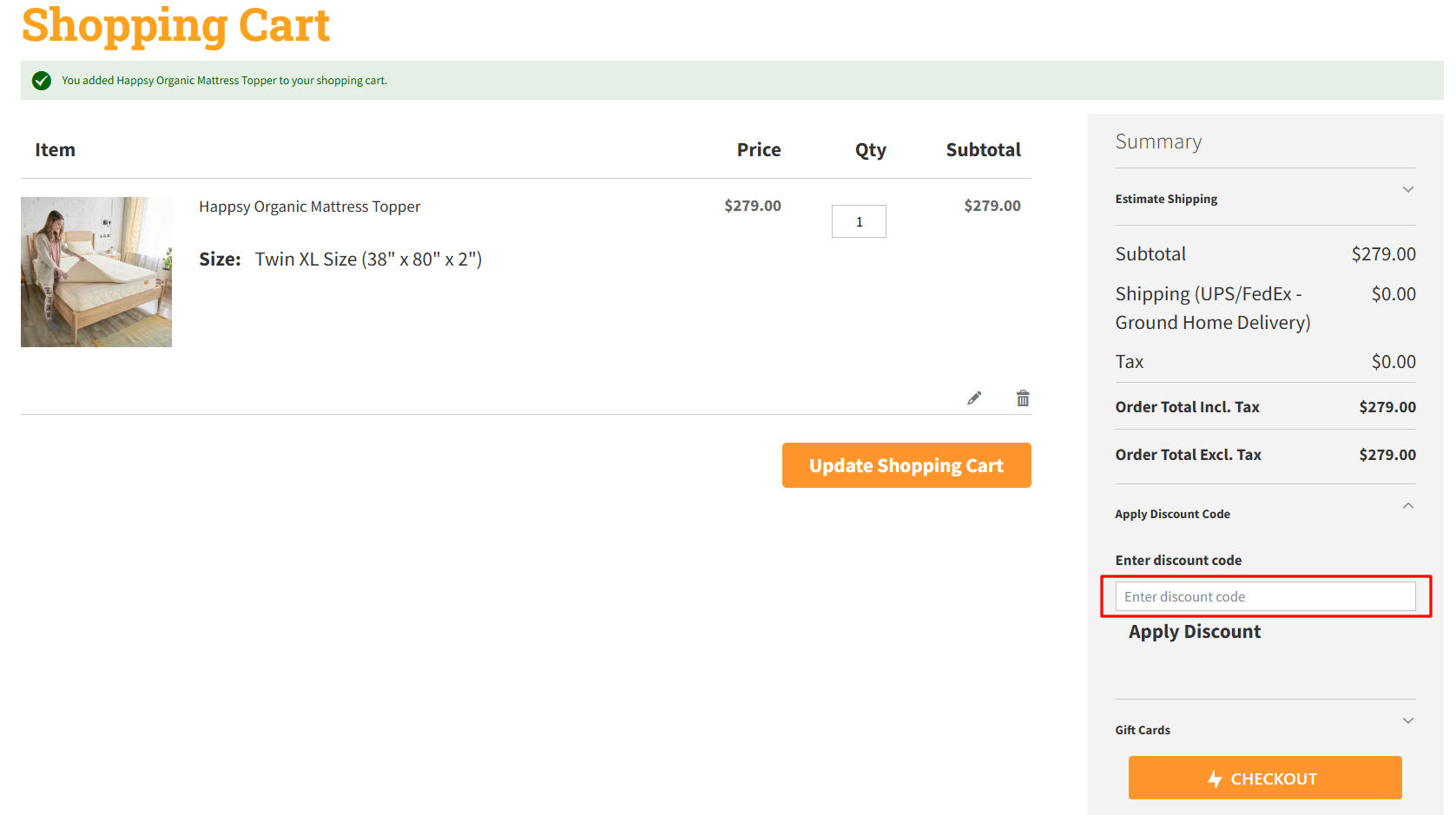This screenshot has width=1456, height=815.
Task: Click the Gift Cards label
Action: click(x=1143, y=730)
